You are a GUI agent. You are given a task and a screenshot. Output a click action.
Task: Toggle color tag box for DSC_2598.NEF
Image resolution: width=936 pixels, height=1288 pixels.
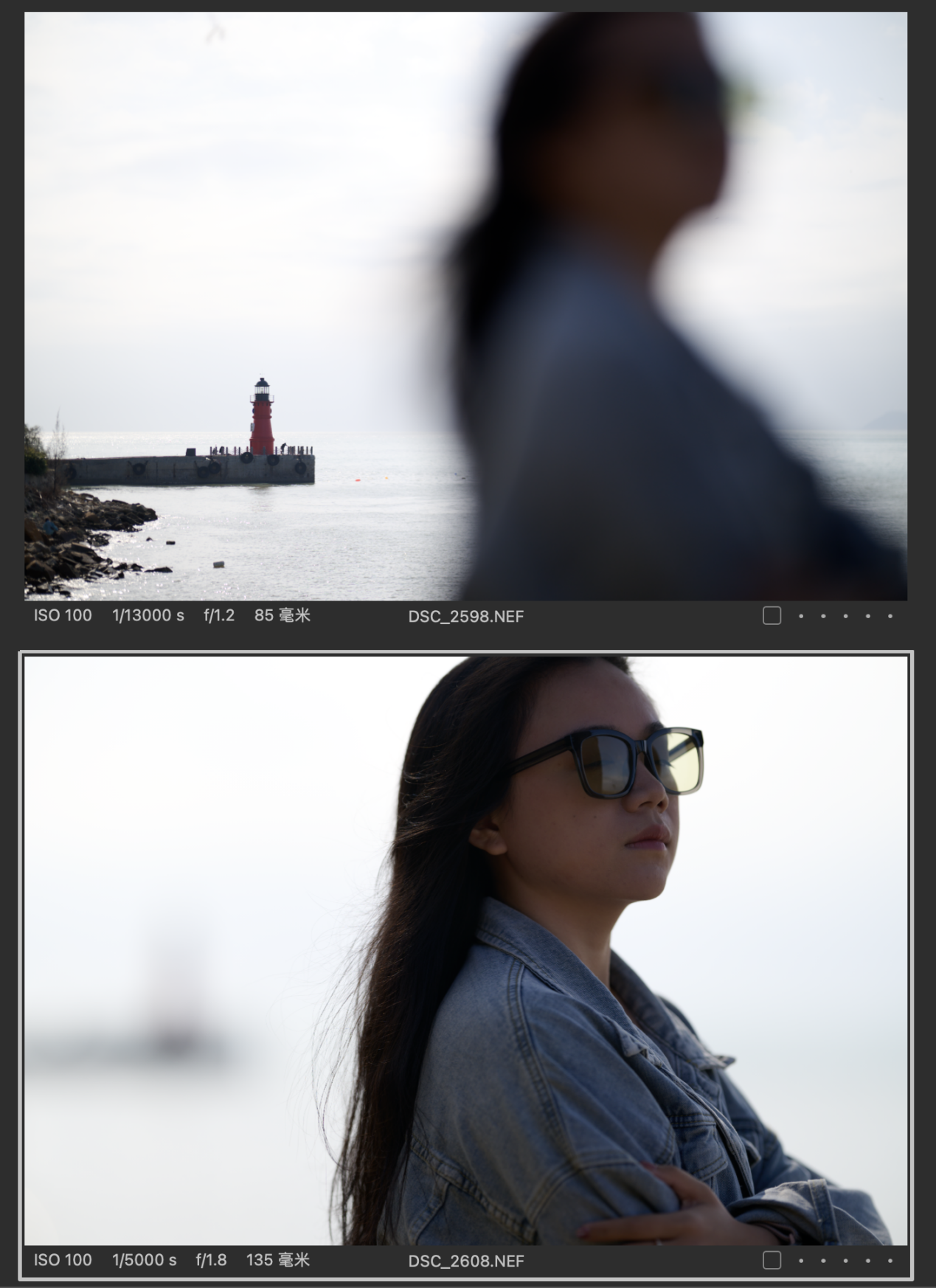(772, 616)
